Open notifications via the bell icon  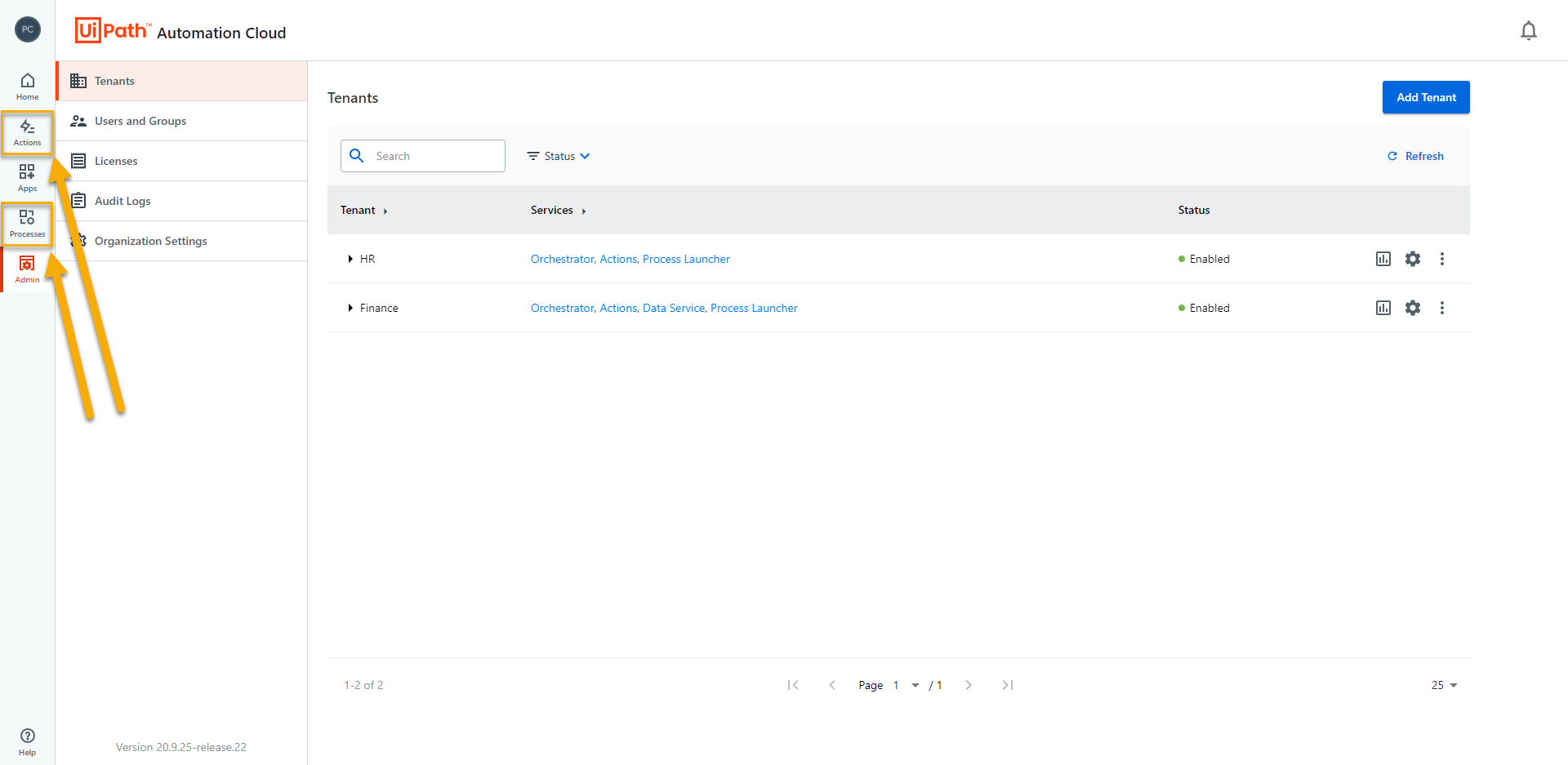pyautogui.click(x=1529, y=30)
